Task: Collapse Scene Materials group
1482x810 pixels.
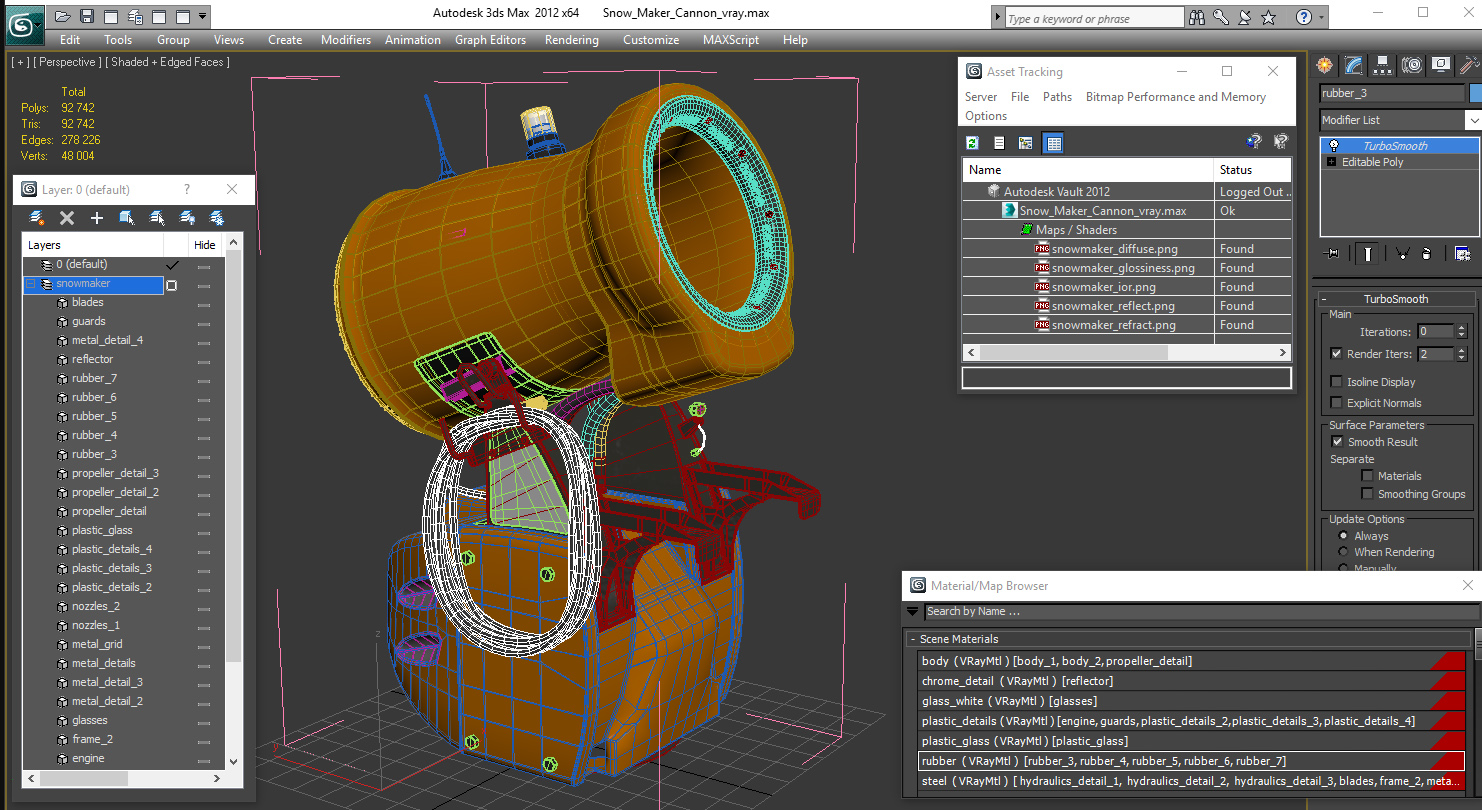Action: [x=913, y=639]
